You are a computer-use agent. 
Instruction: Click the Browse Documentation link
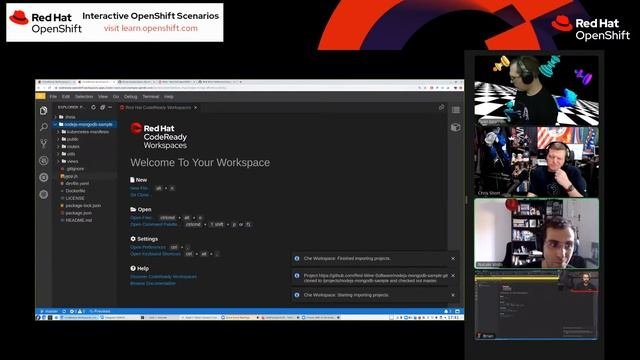click(153, 283)
